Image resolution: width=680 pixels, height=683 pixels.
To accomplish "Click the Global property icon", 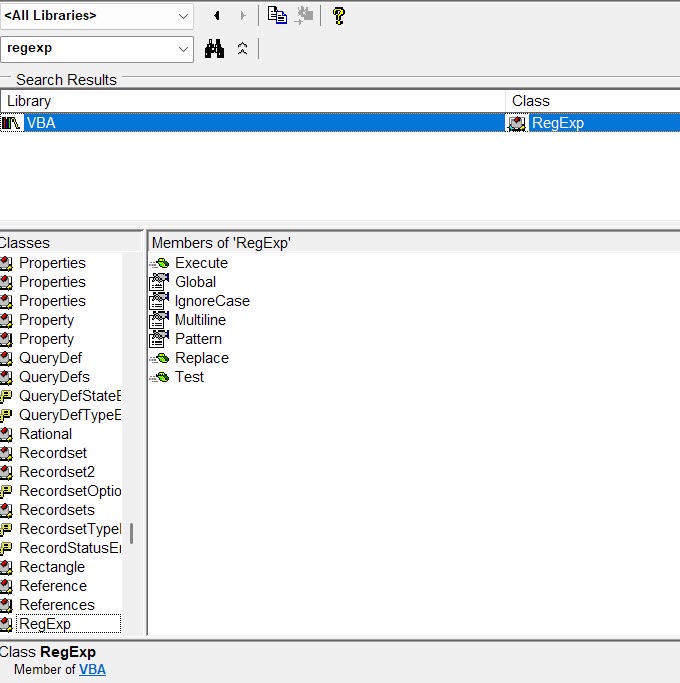I will [159, 282].
